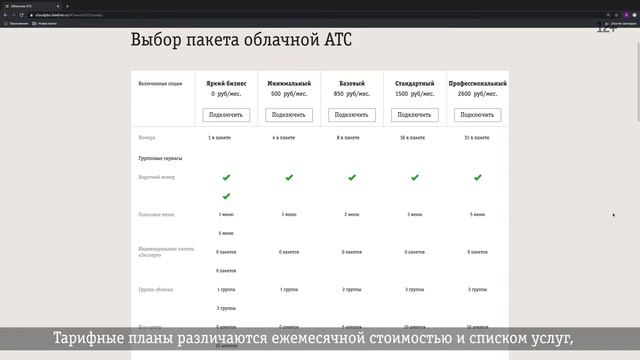Screen dimensions: 640x360
Task: Click the Групповые сервисы section label
Action: [x=160, y=158]
